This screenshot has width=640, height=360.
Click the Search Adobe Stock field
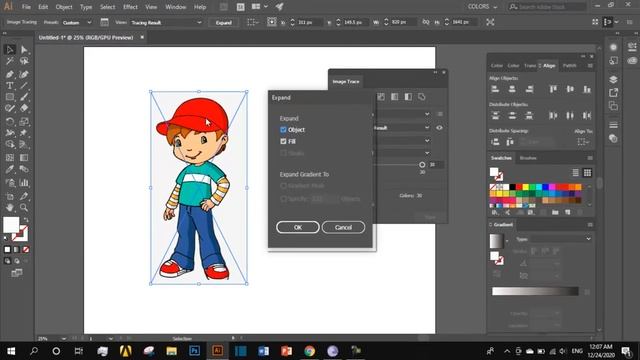[x=547, y=7]
